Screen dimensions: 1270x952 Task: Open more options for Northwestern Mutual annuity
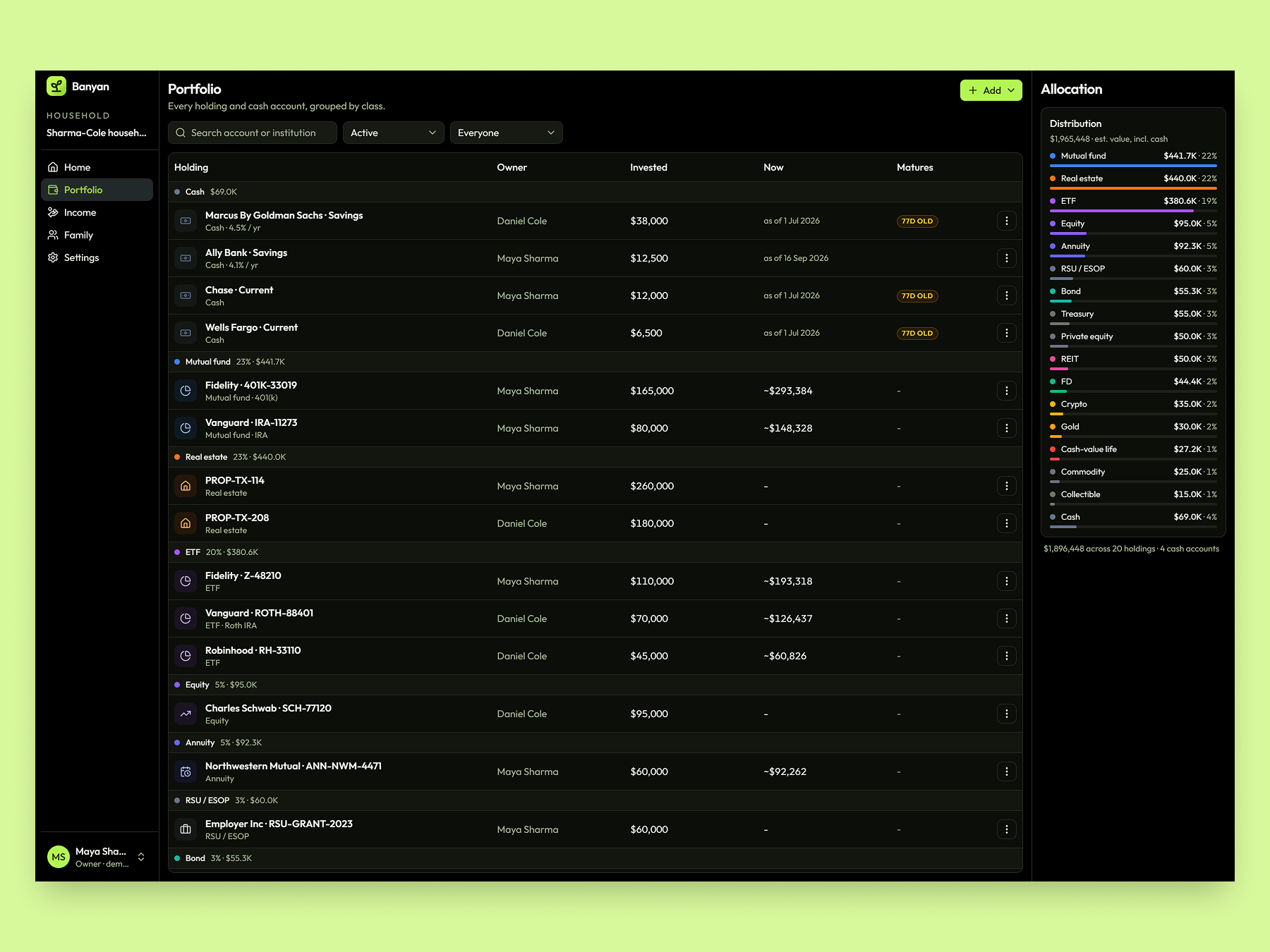(1007, 771)
